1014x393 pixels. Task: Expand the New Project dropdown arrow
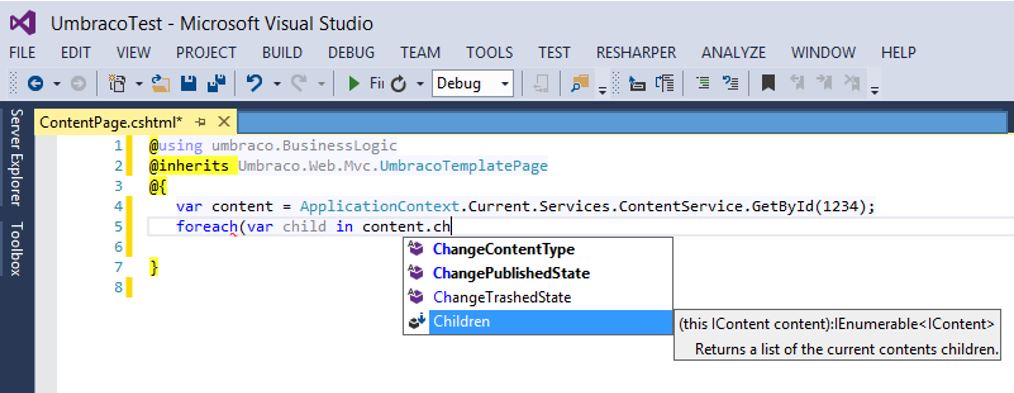coord(139,84)
